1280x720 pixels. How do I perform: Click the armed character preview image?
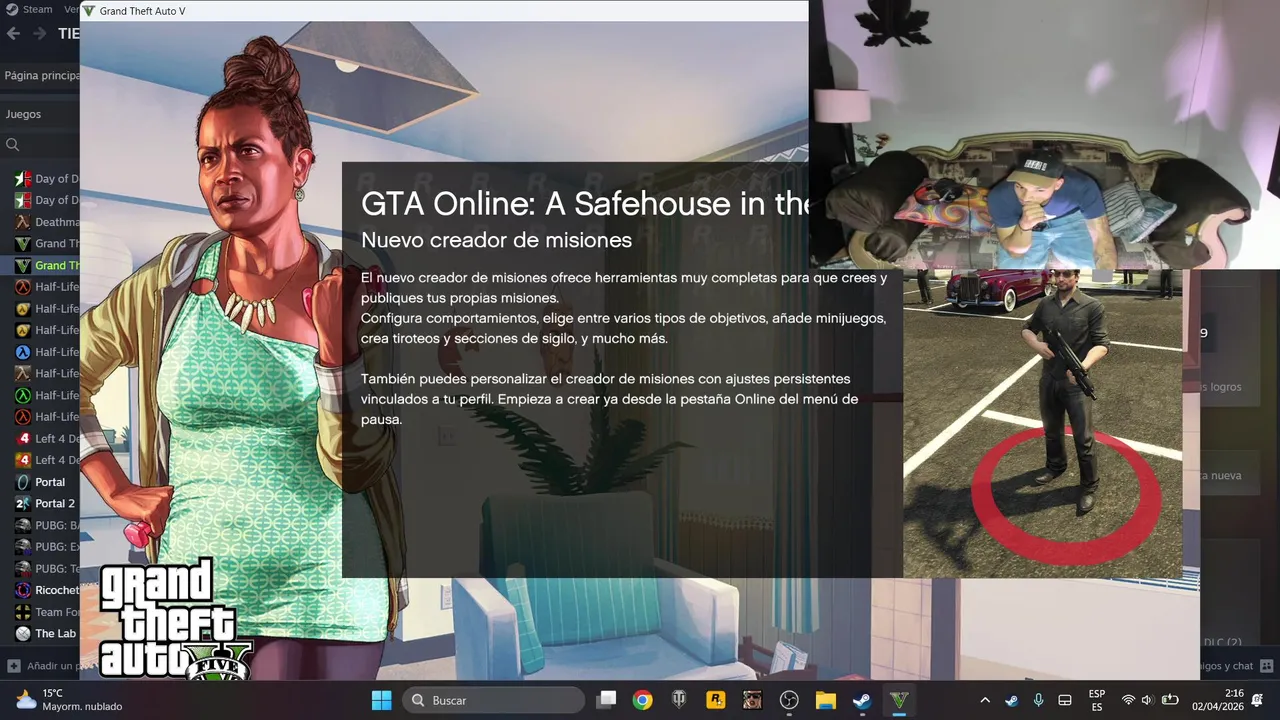point(1043,423)
